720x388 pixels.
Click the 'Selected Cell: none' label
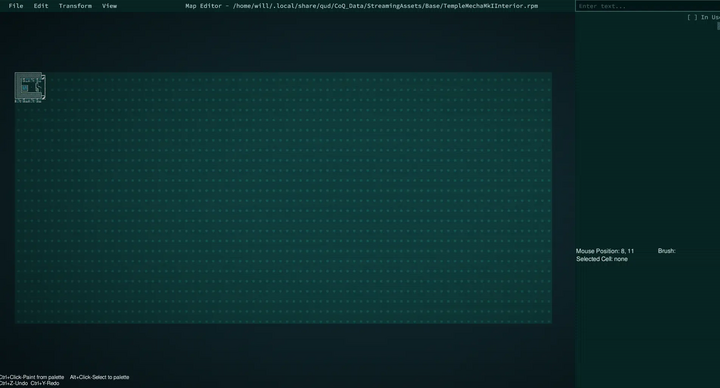(x=602, y=259)
